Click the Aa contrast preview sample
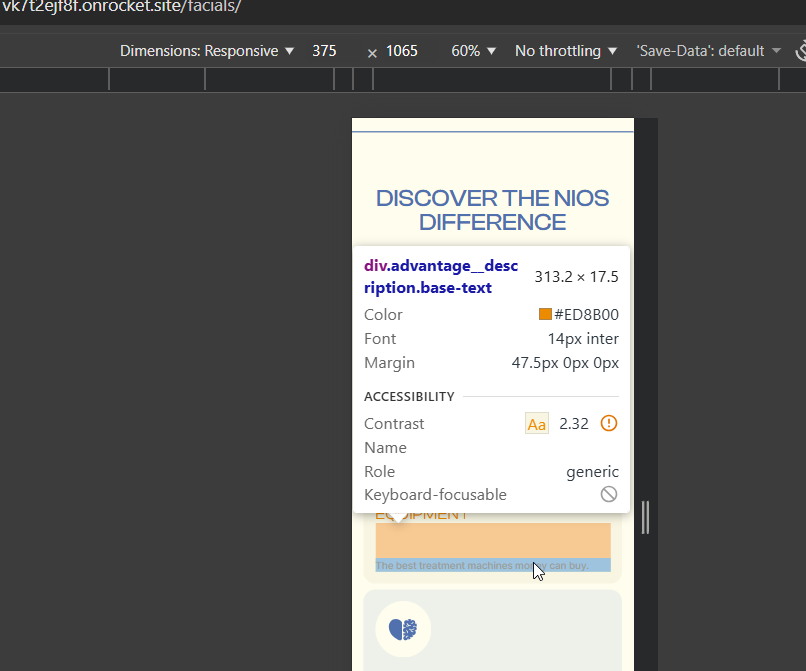This screenshot has width=806, height=671. (537, 424)
